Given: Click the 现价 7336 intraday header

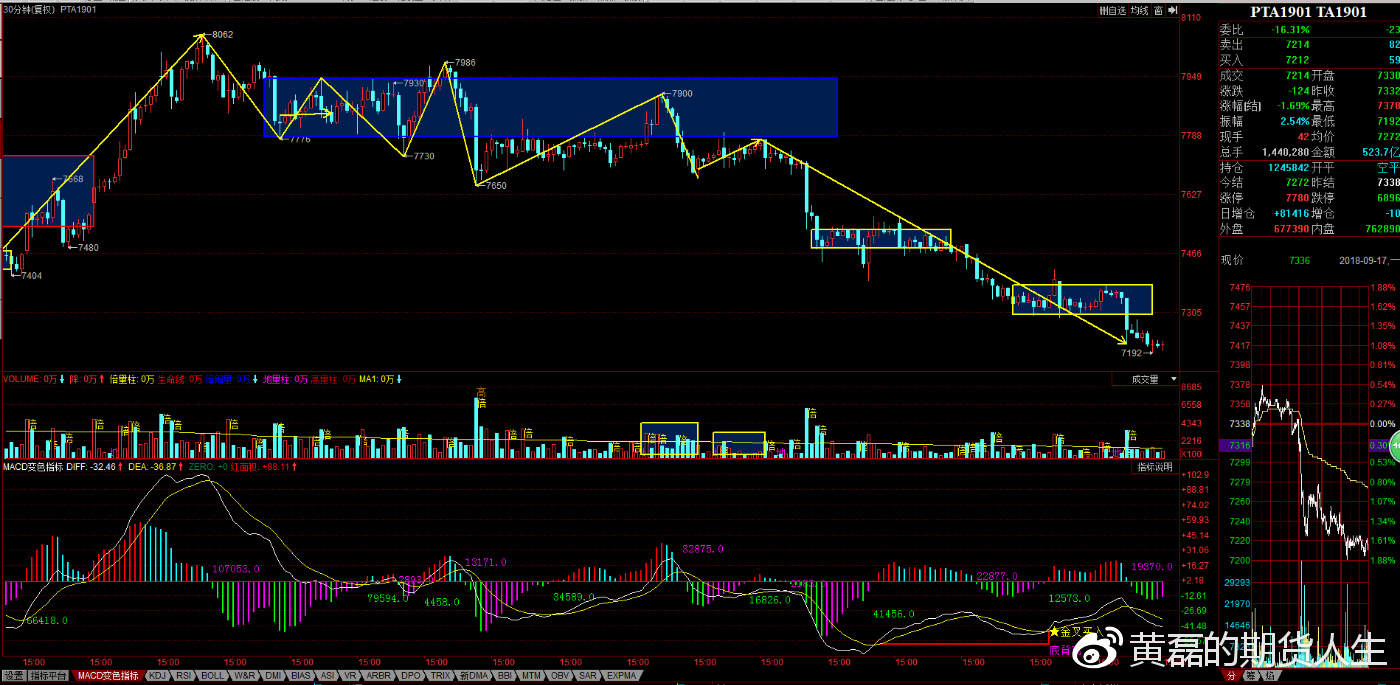Looking at the screenshot, I should pyautogui.click(x=1265, y=260).
